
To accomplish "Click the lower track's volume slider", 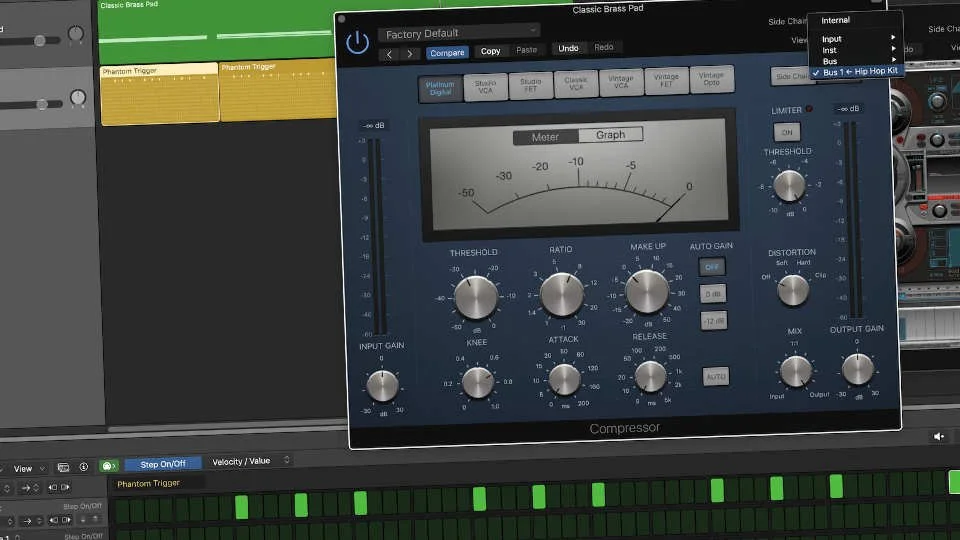I will pyautogui.click(x=42, y=105).
